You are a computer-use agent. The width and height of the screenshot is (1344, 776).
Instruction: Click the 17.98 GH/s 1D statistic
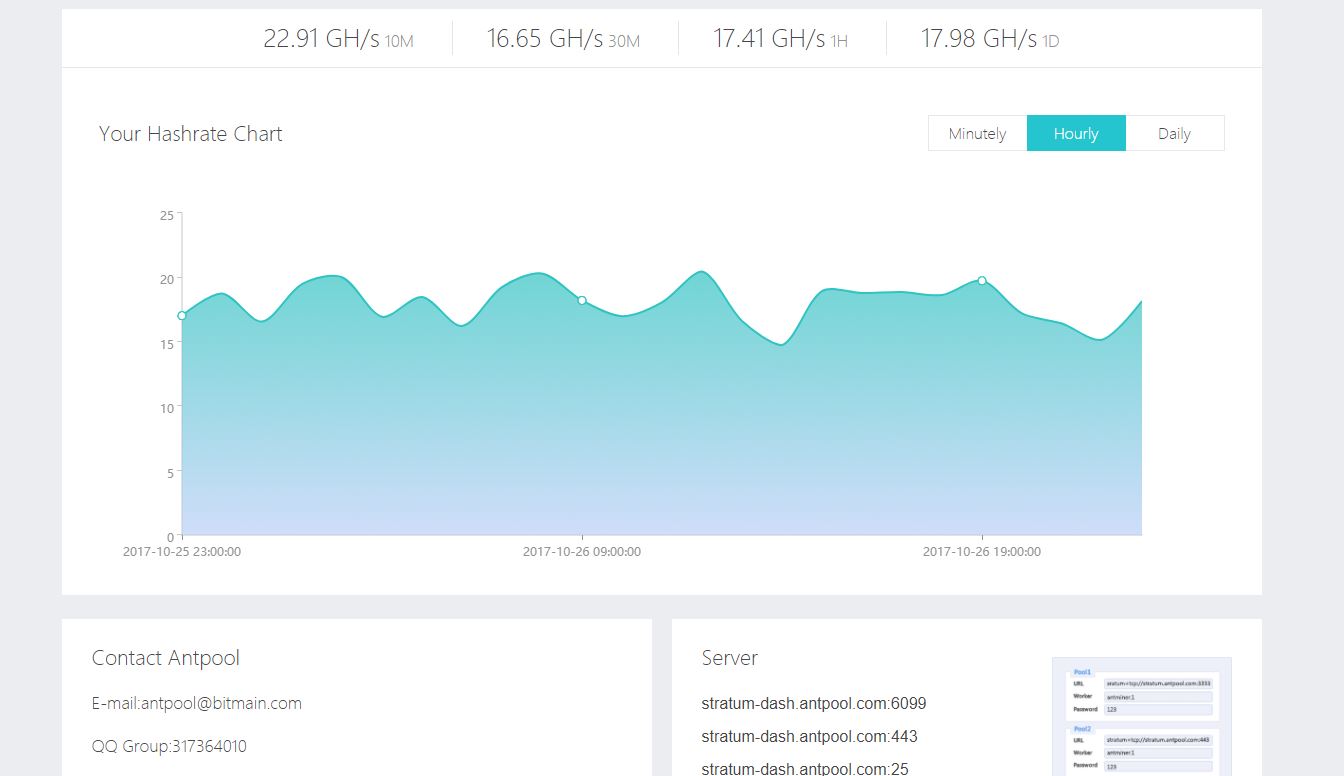pyautogui.click(x=989, y=39)
